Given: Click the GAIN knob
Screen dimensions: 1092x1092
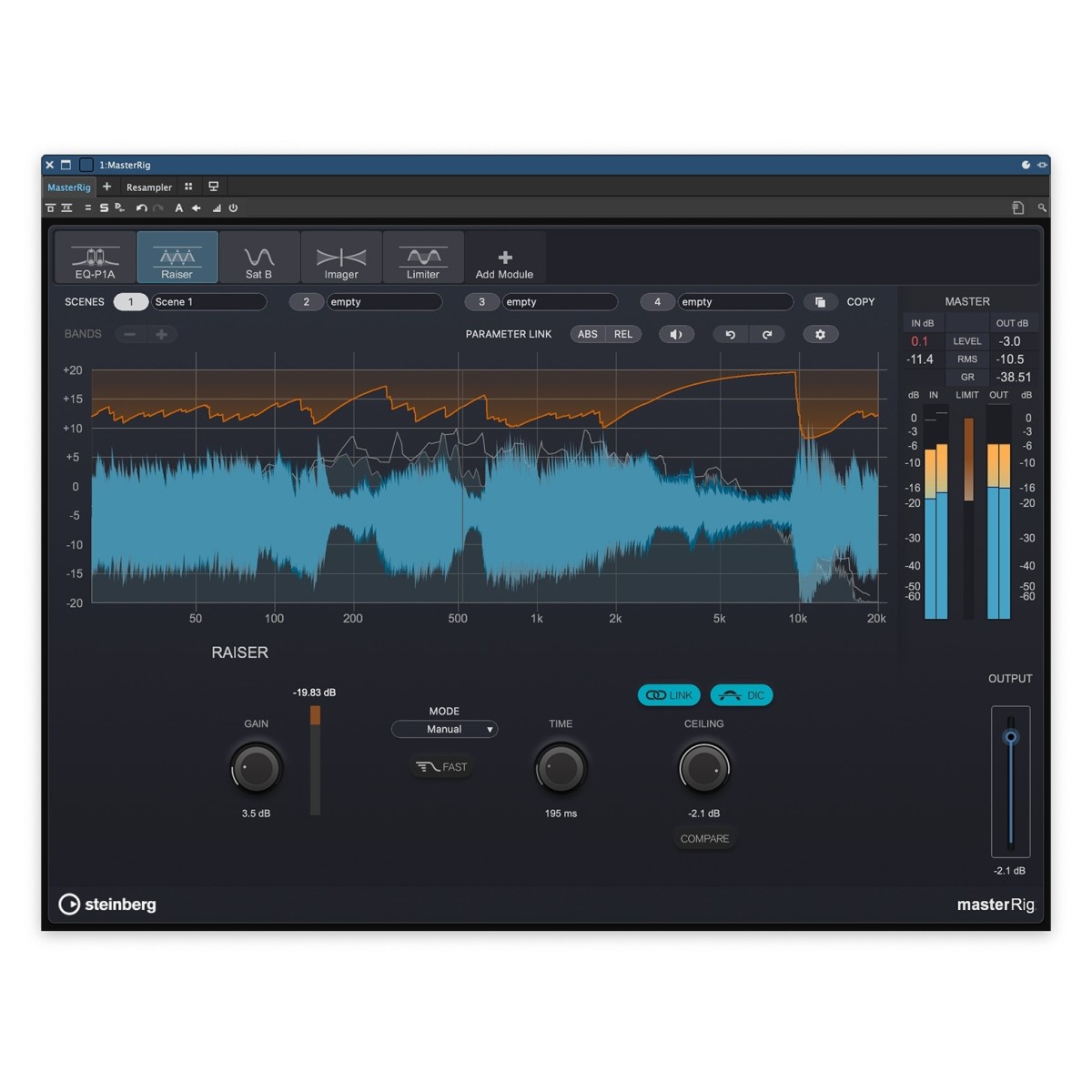Looking at the screenshot, I should (257, 769).
